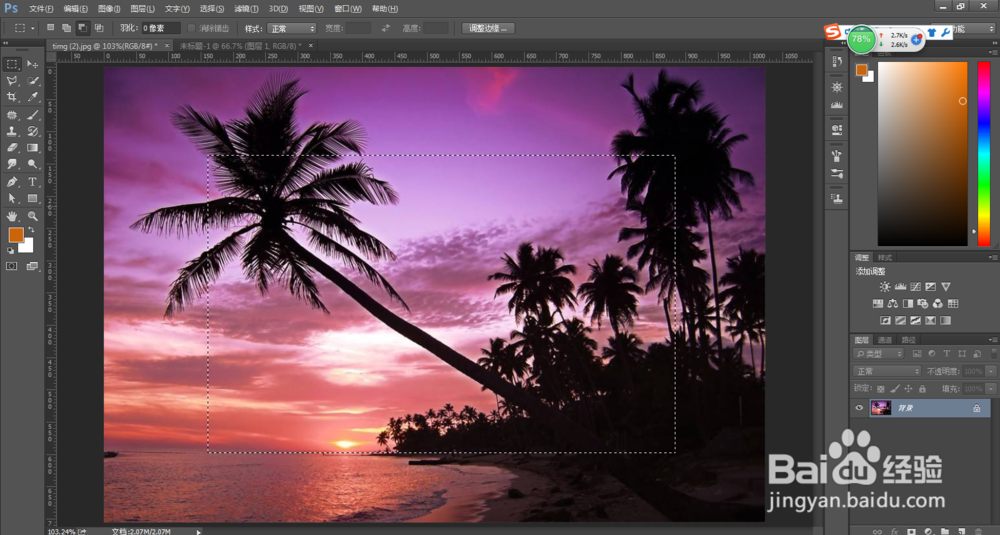This screenshot has width=1000, height=535.
Task: Select the Move tool
Action: (33, 64)
